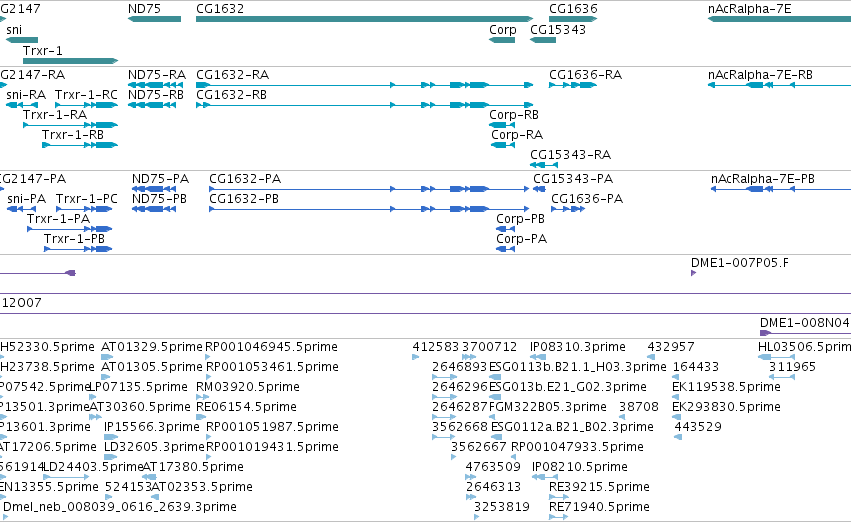Select RP001053461.5prime EST
Viewport: 851px width, 522px height.
(208, 377)
